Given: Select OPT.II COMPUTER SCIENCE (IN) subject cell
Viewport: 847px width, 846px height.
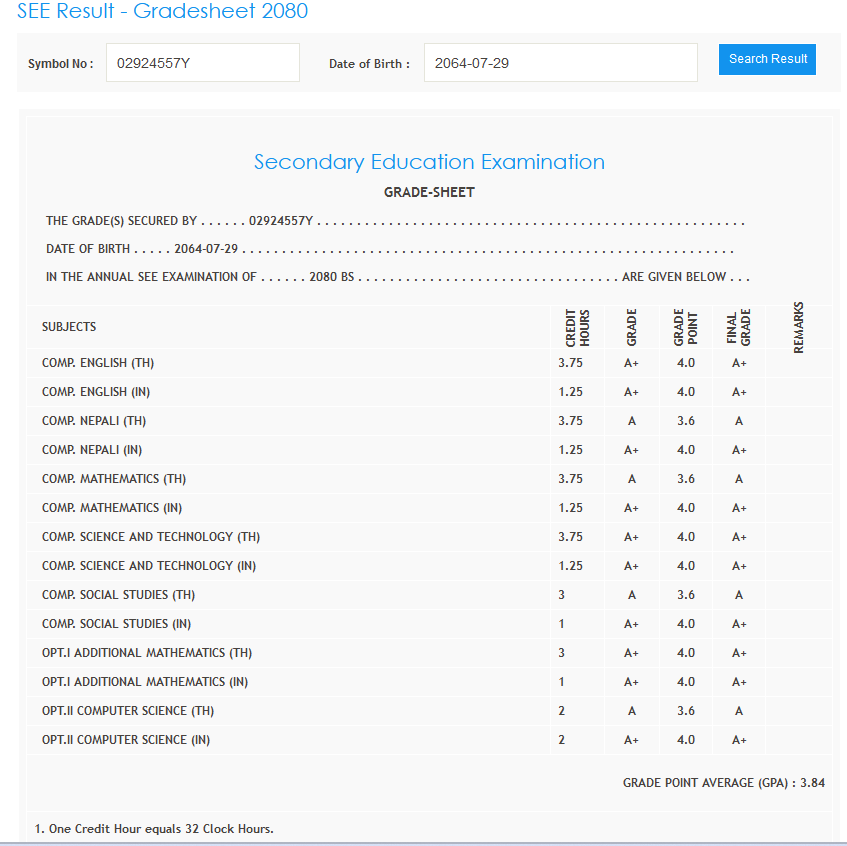Looking at the screenshot, I should 126,740.
